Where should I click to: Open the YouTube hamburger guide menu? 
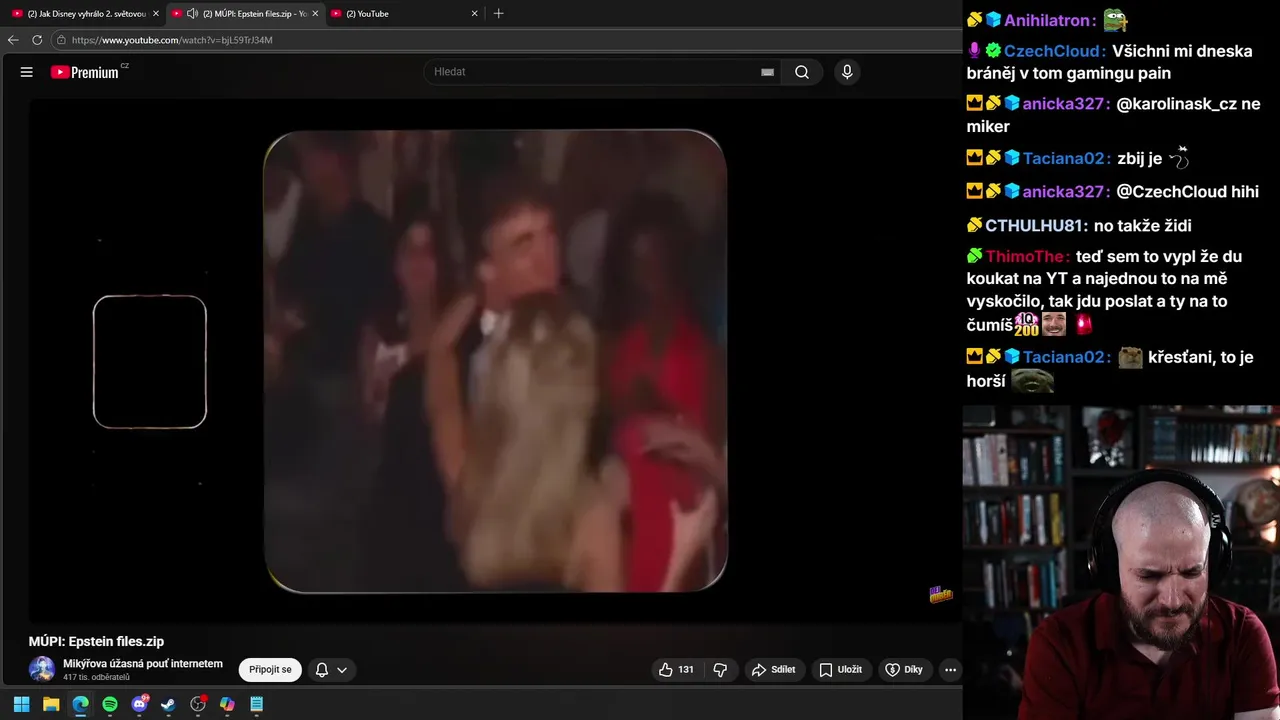[27, 72]
